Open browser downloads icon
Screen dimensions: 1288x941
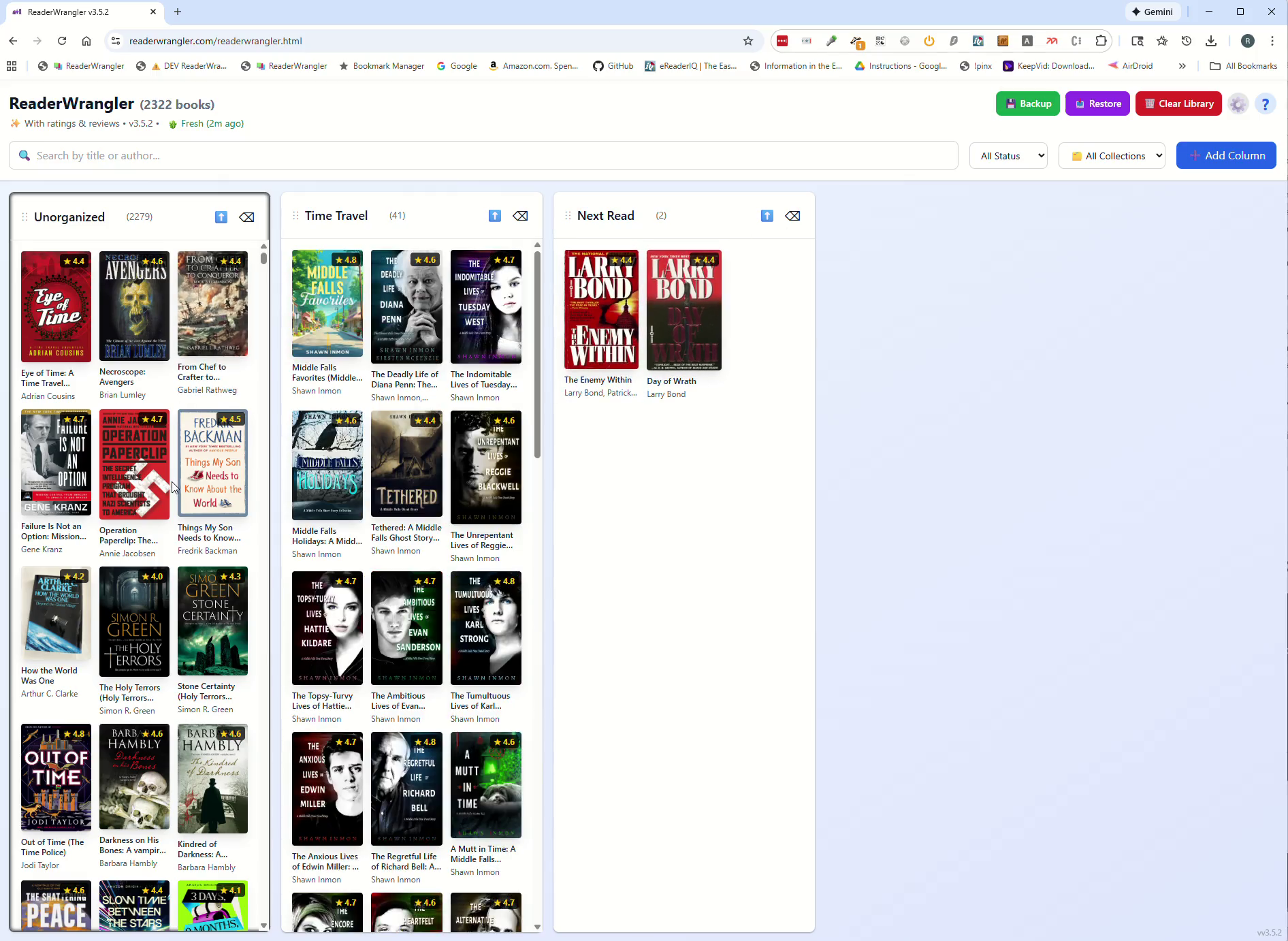tap(1211, 41)
